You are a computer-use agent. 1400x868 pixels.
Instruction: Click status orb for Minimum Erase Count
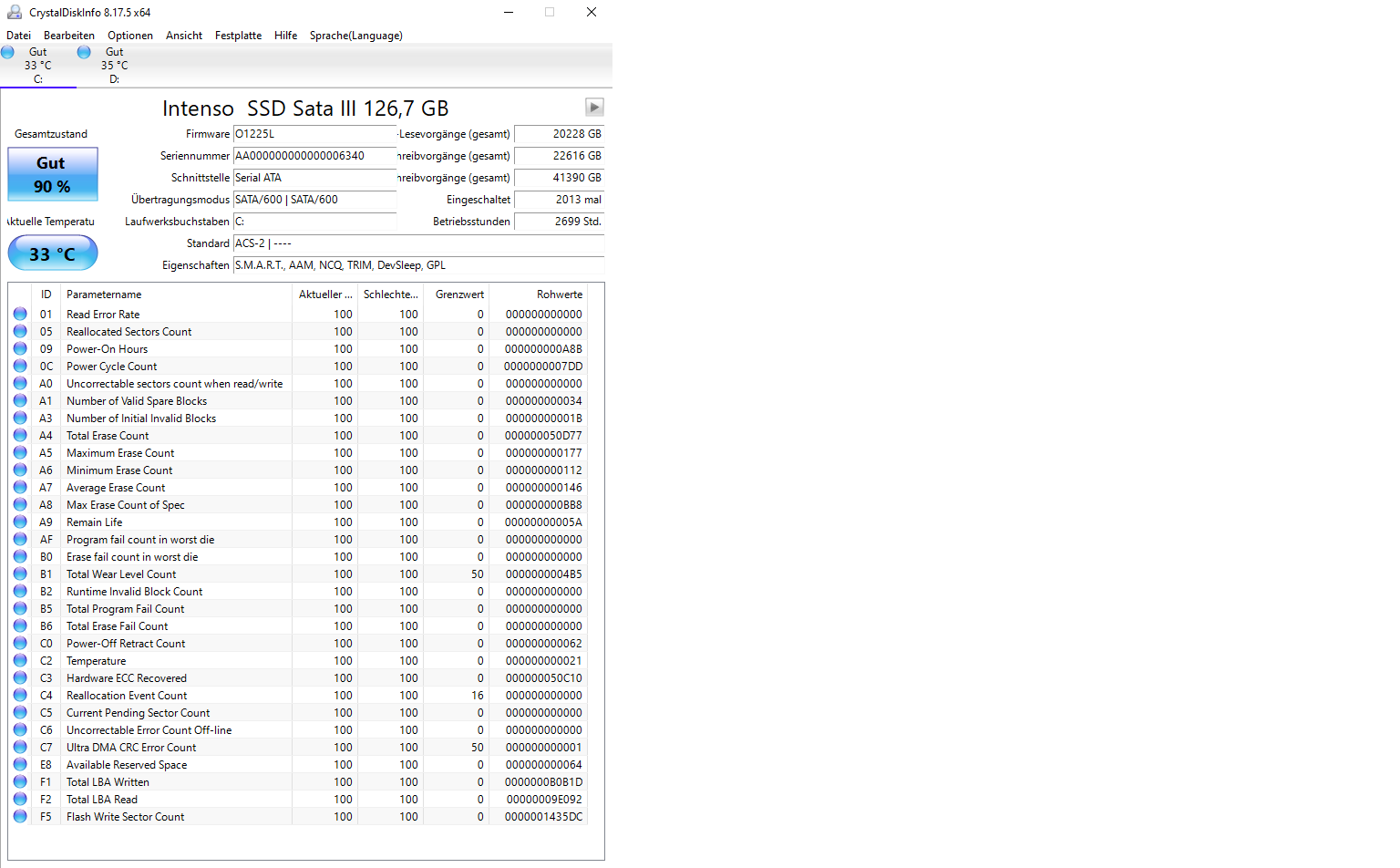(x=20, y=470)
